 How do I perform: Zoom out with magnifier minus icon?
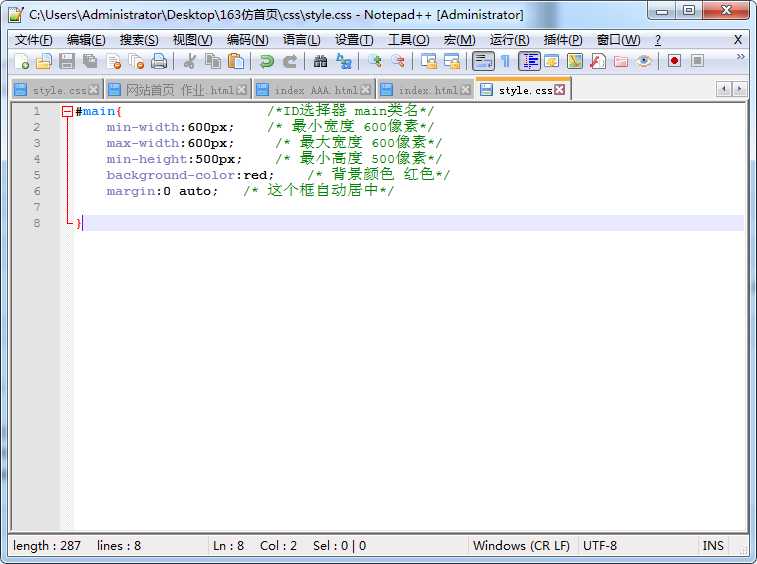coord(398,61)
